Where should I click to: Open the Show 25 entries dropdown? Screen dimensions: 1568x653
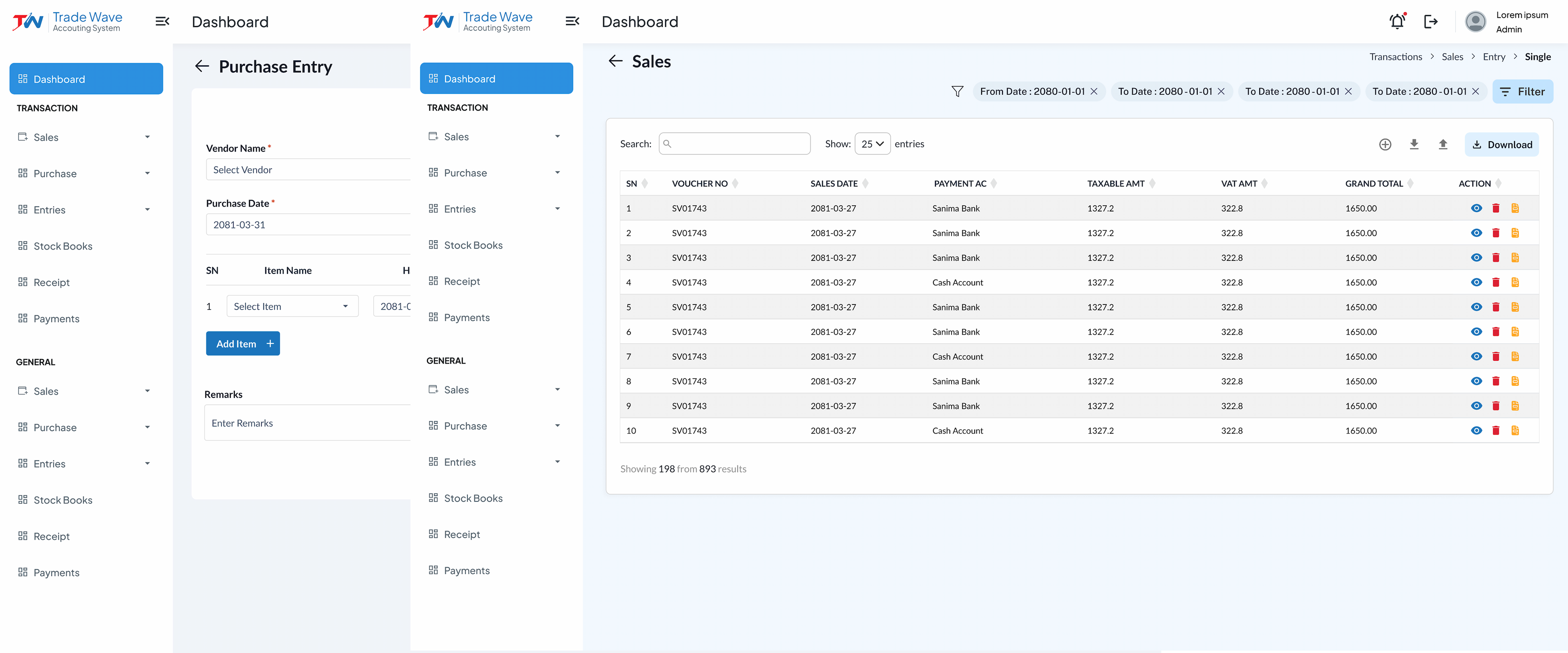872,144
